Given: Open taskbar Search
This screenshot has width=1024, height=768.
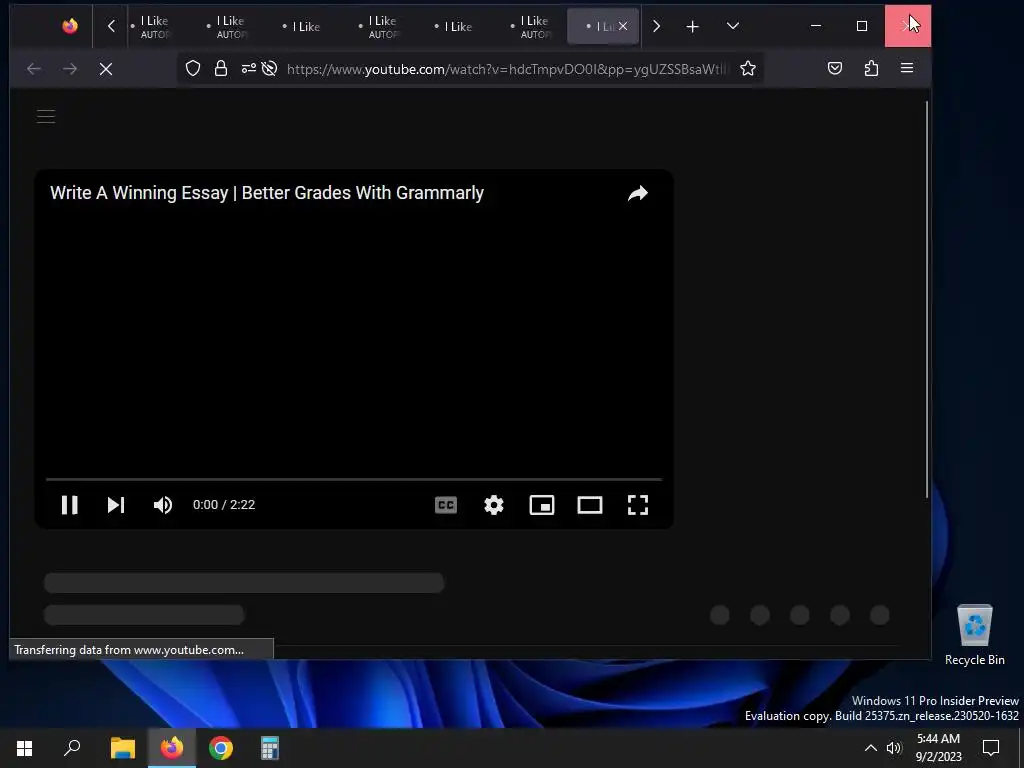Looking at the screenshot, I should coord(72,748).
